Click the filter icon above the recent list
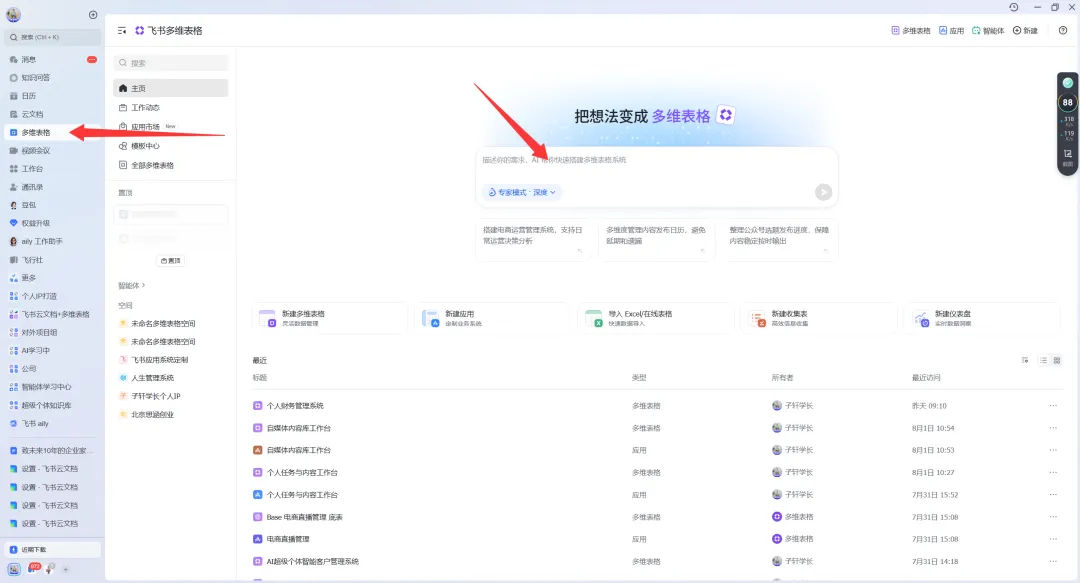 [1025, 360]
